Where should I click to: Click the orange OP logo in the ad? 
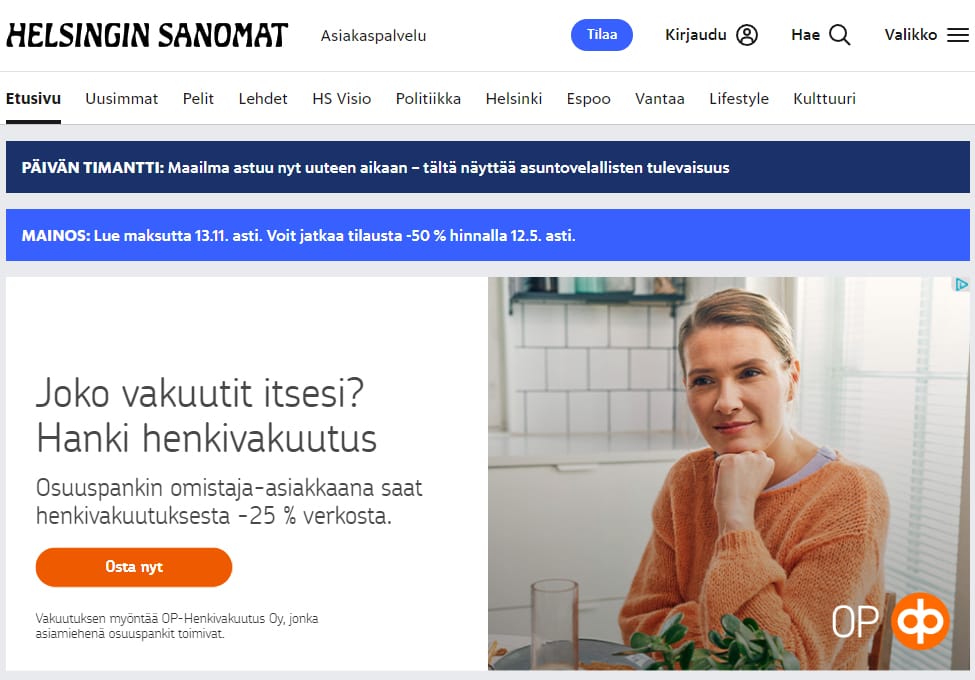pyautogui.click(x=920, y=621)
